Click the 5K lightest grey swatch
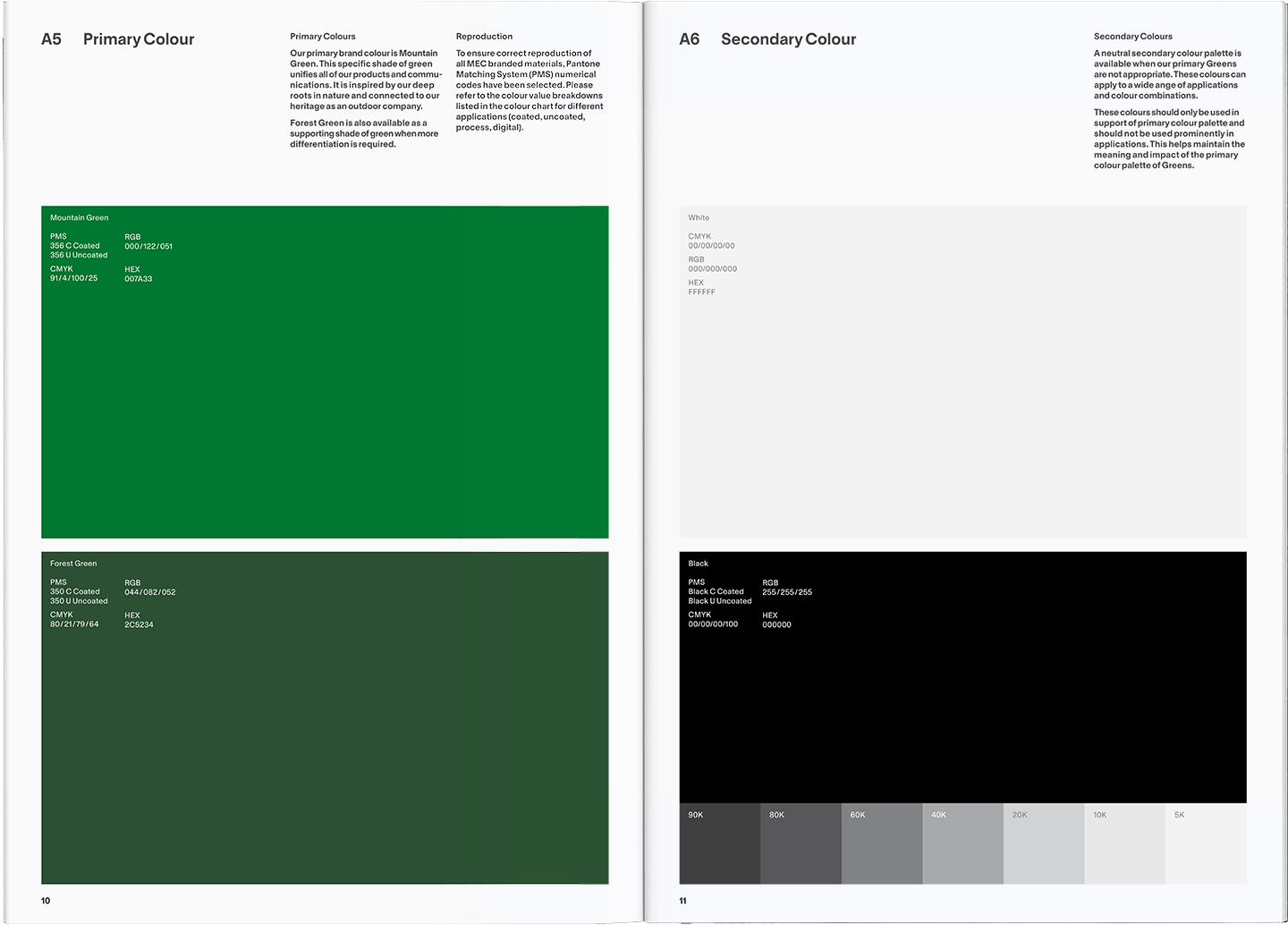 pyautogui.click(x=1206, y=844)
